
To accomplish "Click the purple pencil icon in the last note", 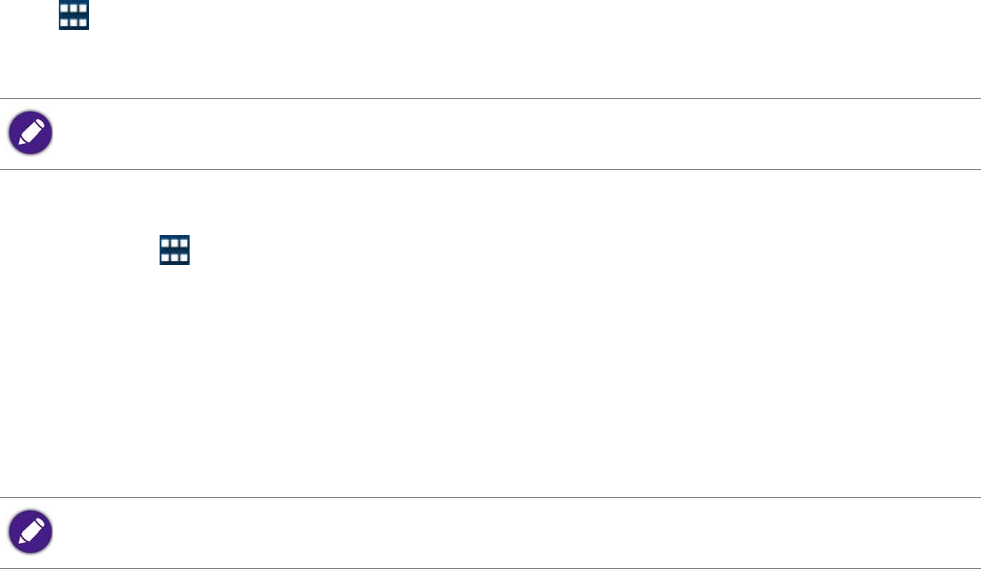I will [x=30, y=531].
